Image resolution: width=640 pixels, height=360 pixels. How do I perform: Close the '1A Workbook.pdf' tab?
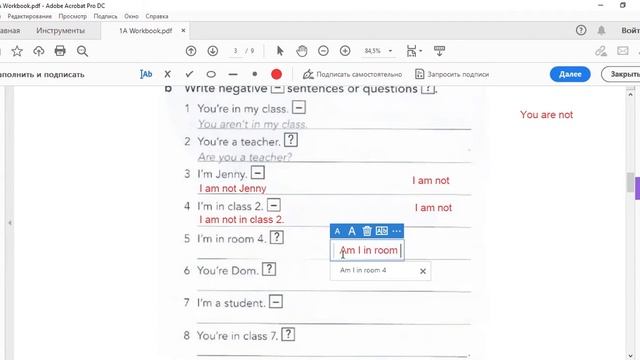183,30
